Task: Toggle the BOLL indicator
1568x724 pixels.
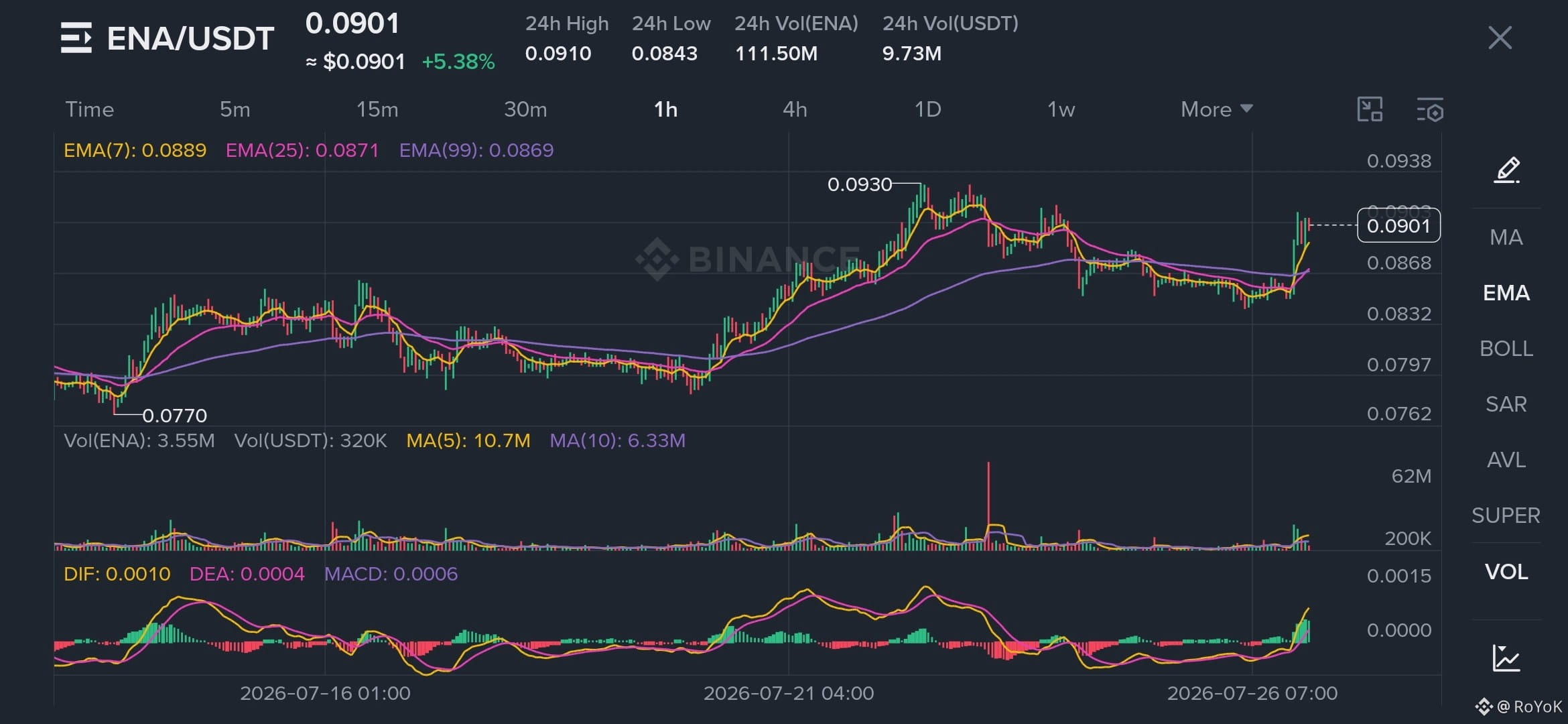Action: tap(1506, 349)
